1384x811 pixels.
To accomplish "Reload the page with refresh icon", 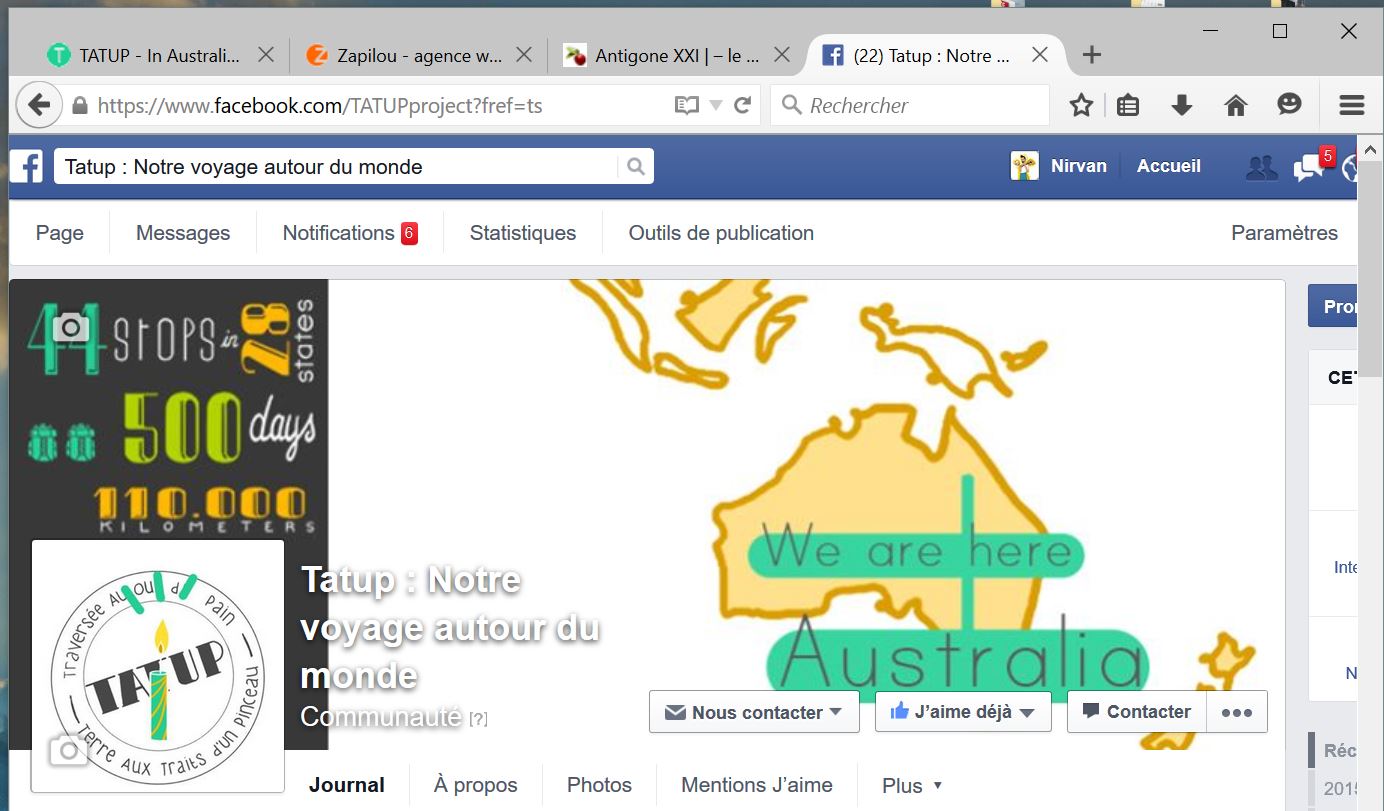I will pos(742,105).
